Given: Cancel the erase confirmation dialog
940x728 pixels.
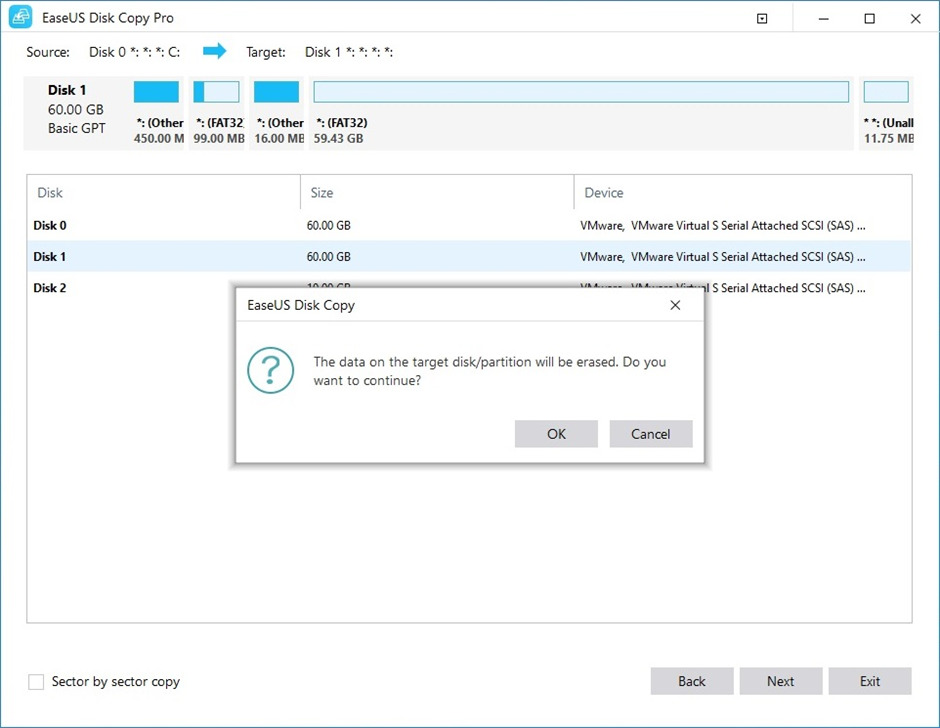Looking at the screenshot, I should pos(650,434).
